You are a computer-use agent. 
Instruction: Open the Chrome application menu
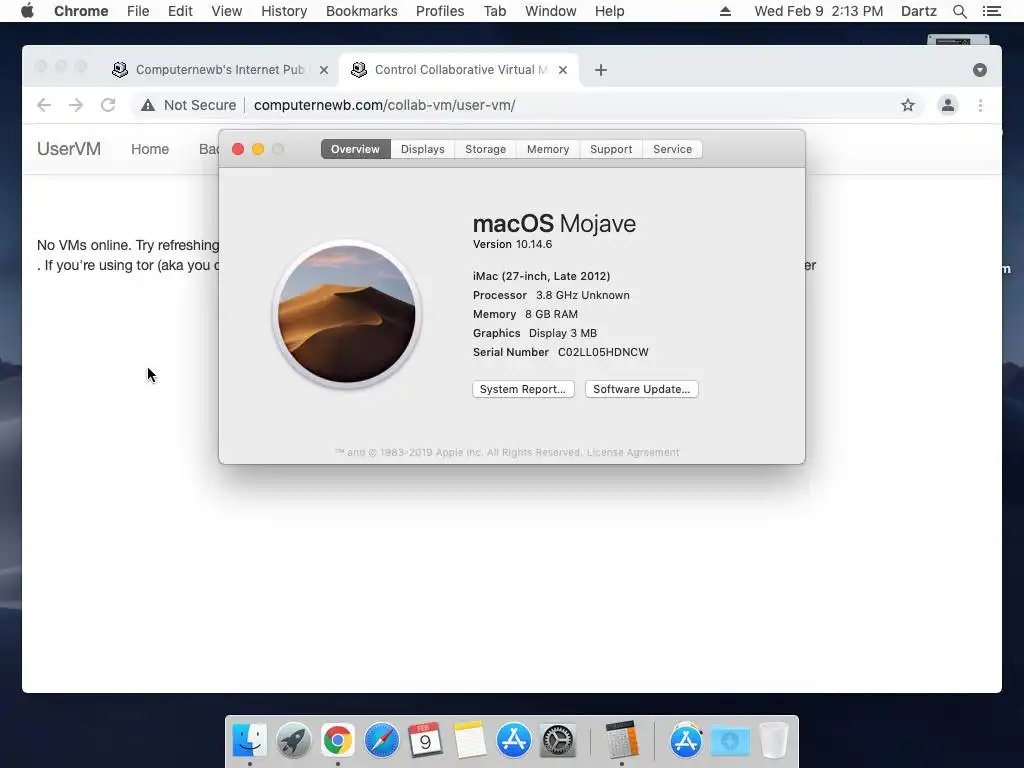81,11
